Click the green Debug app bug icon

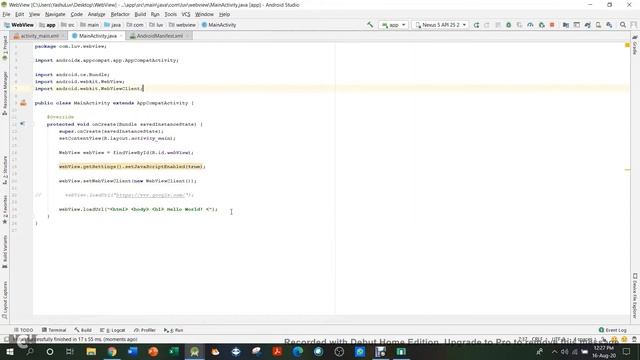point(509,25)
